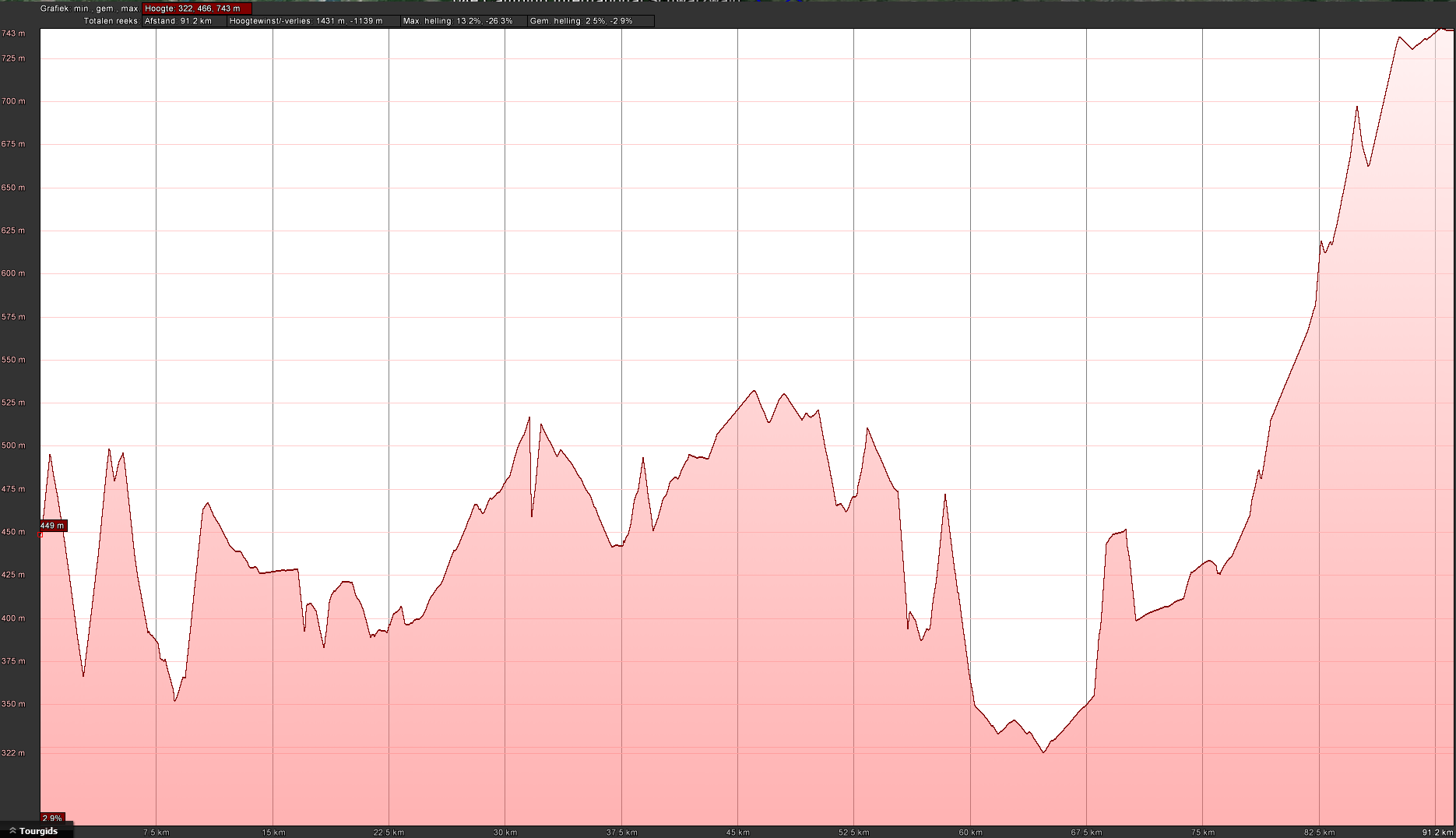Image resolution: width=1456 pixels, height=838 pixels.
Task: Select the Afstand 91.2 km total
Action: pos(184,21)
